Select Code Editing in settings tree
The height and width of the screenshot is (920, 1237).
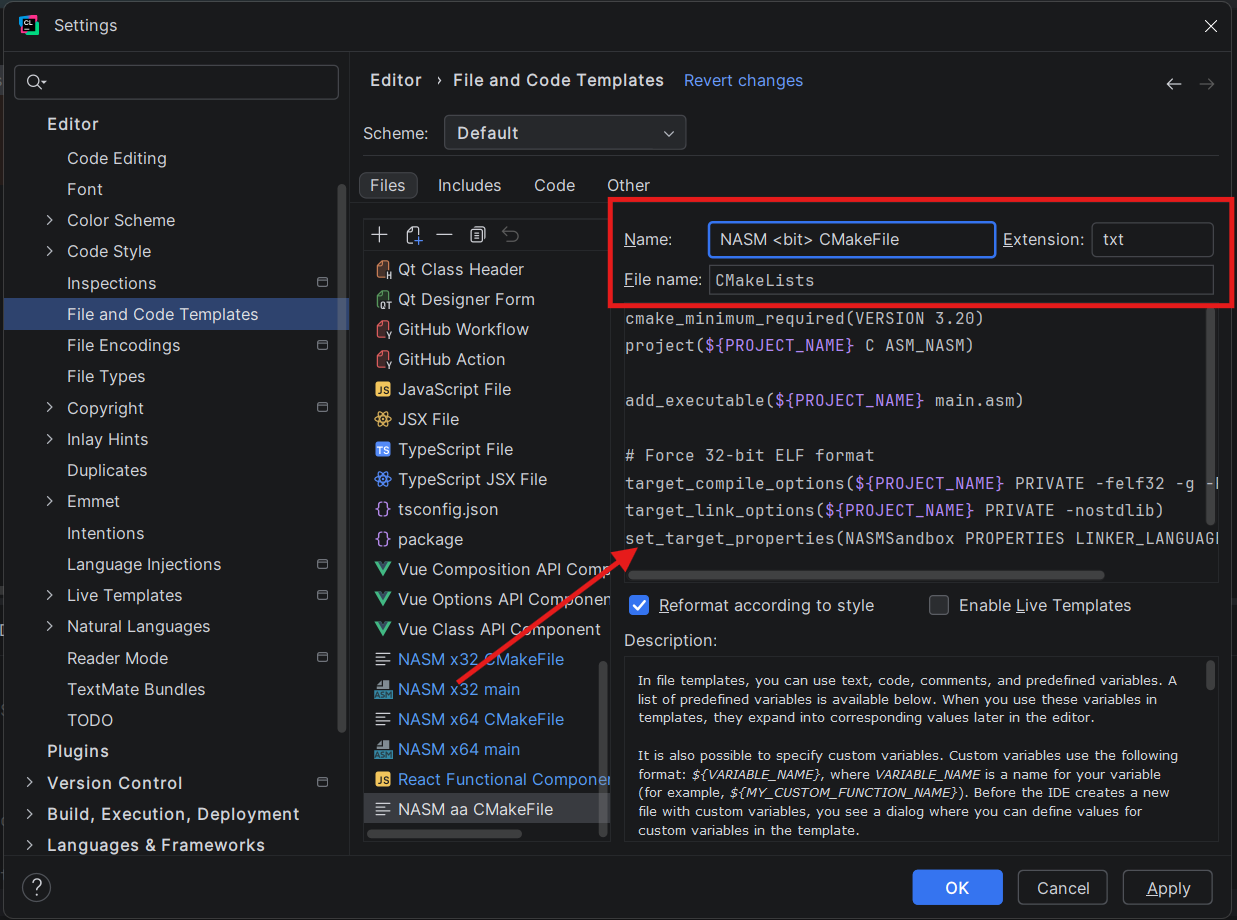click(x=117, y=158)
